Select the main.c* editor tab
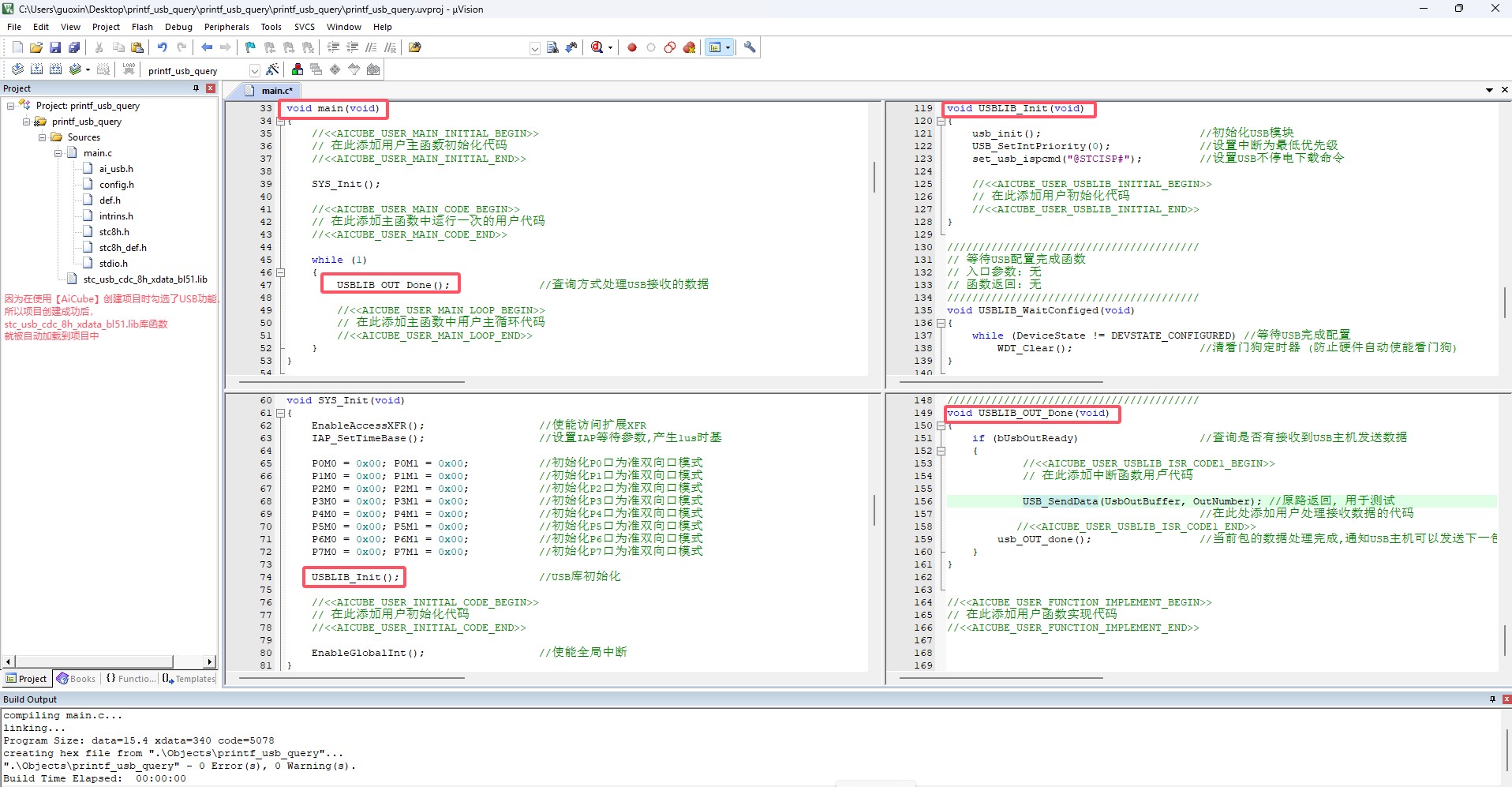This screenshot has height=787, width=1512. tap(270, 91)
